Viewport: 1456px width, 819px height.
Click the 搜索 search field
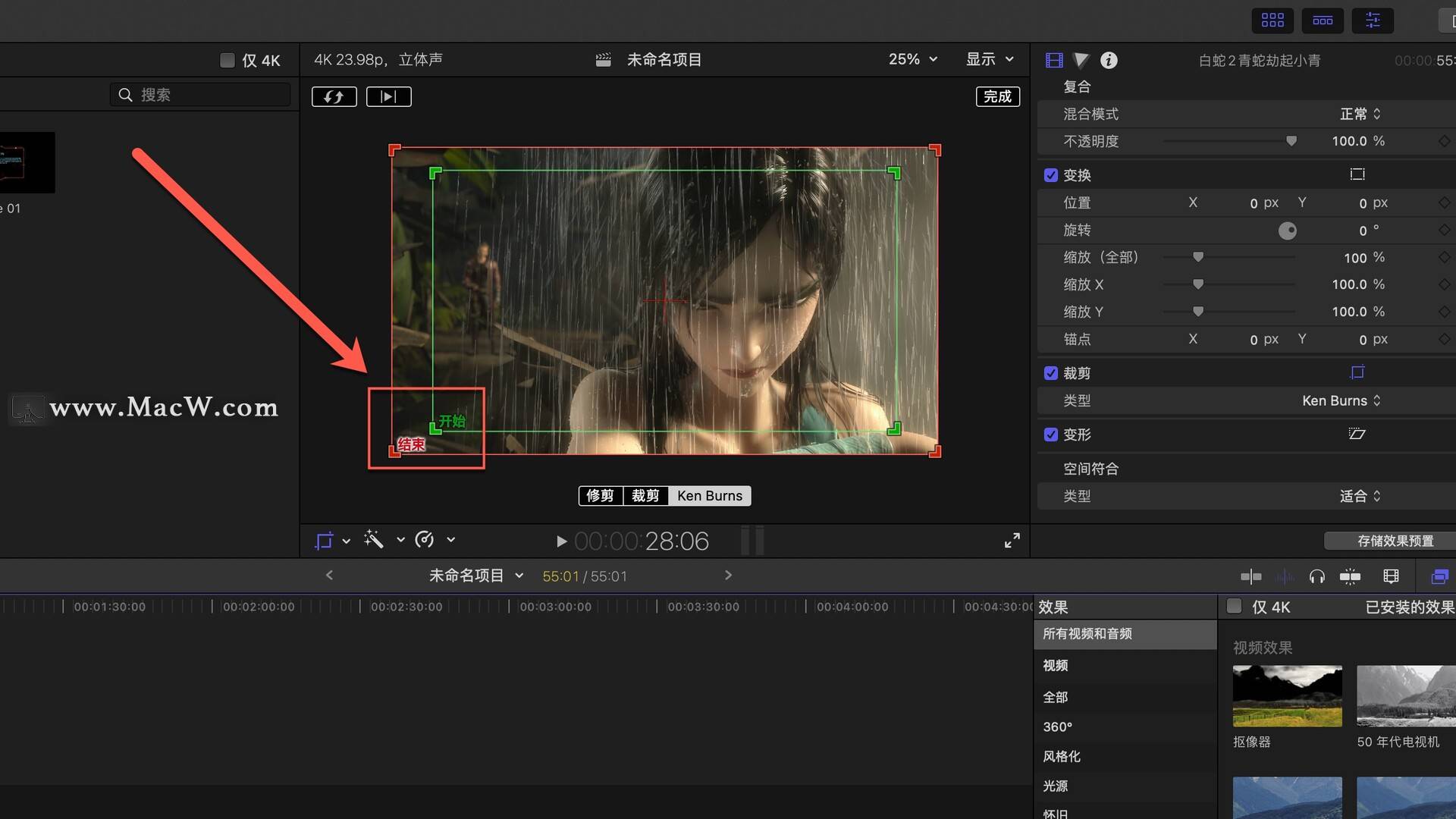click(200, 95)
